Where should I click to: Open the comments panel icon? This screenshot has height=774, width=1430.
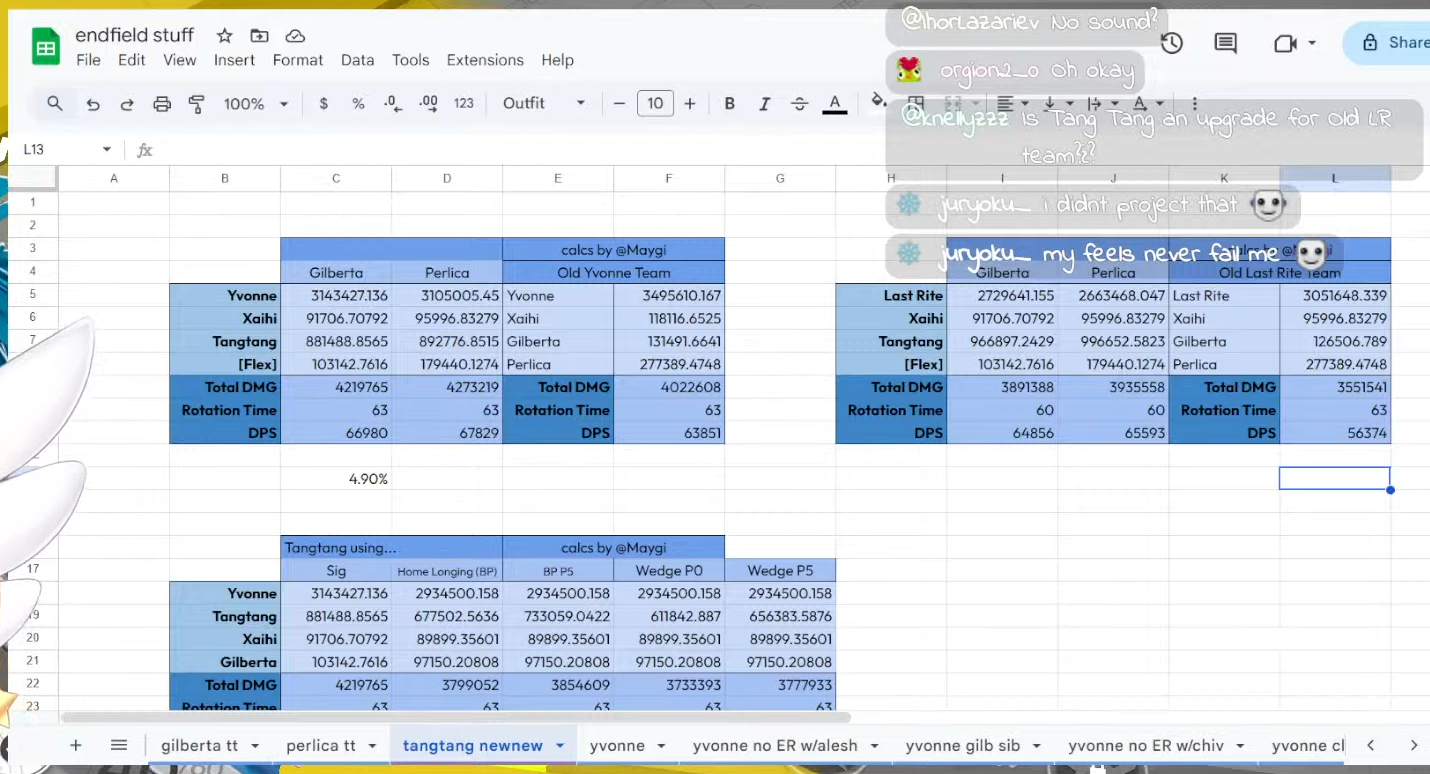click(x=1225, y=43)
